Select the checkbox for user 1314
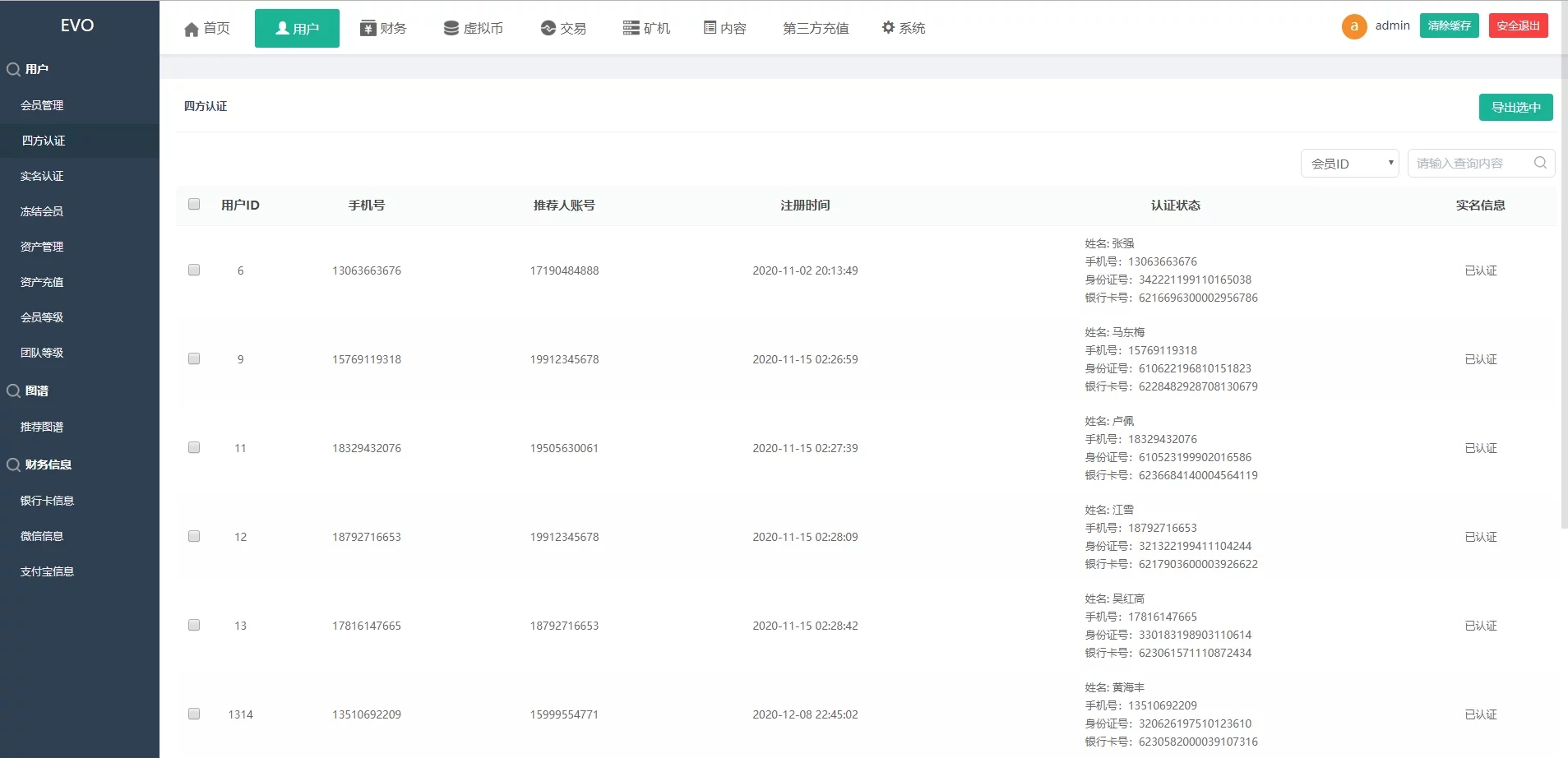Viewport: 1568px width, 758px height. point(194,713)
